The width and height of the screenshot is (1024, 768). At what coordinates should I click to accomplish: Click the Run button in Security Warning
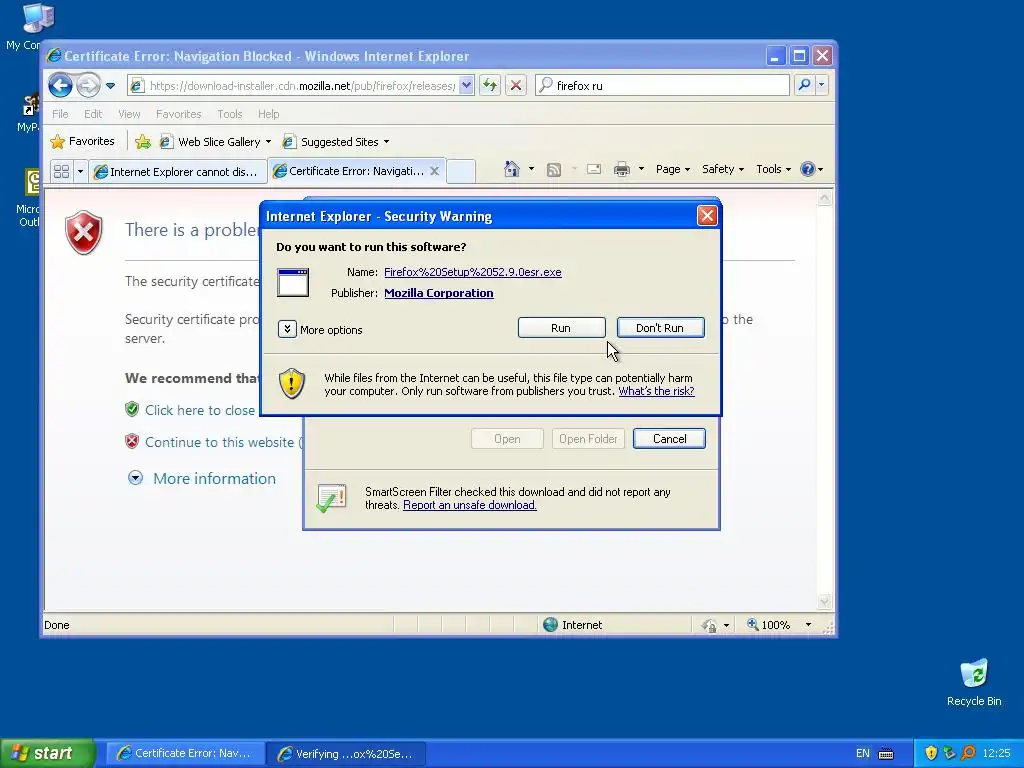click(561, 328)
